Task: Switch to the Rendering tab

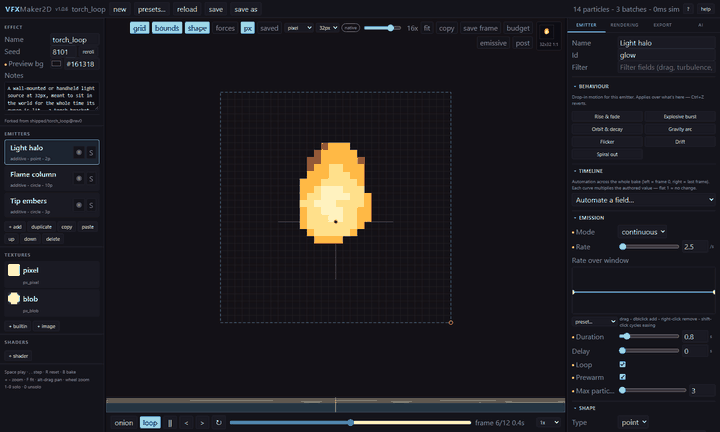Action: point(624,25)
